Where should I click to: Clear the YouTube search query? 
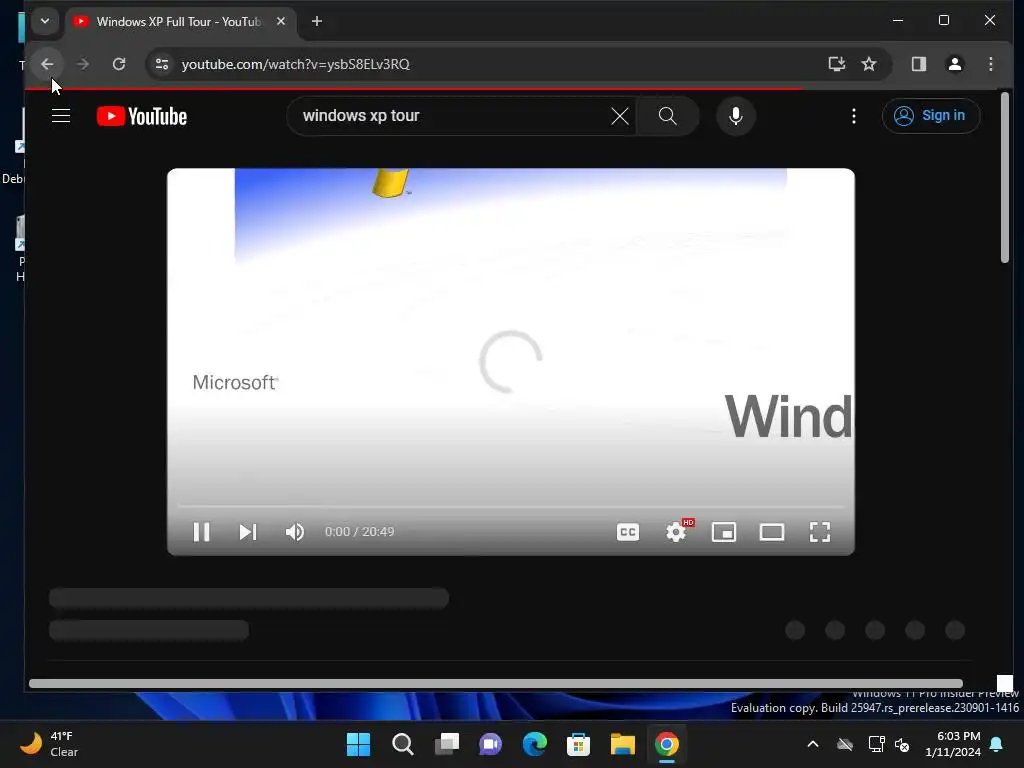tap(620, 116)
